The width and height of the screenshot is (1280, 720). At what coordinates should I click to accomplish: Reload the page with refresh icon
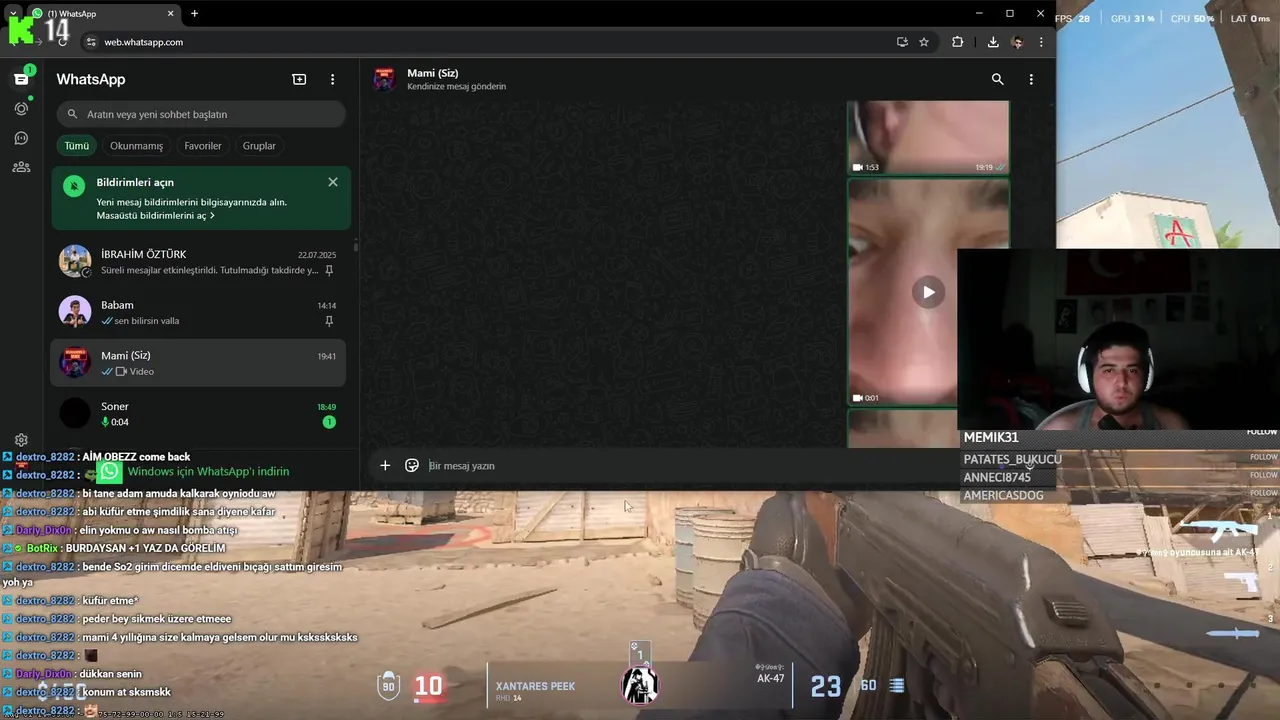coord(62,42)
